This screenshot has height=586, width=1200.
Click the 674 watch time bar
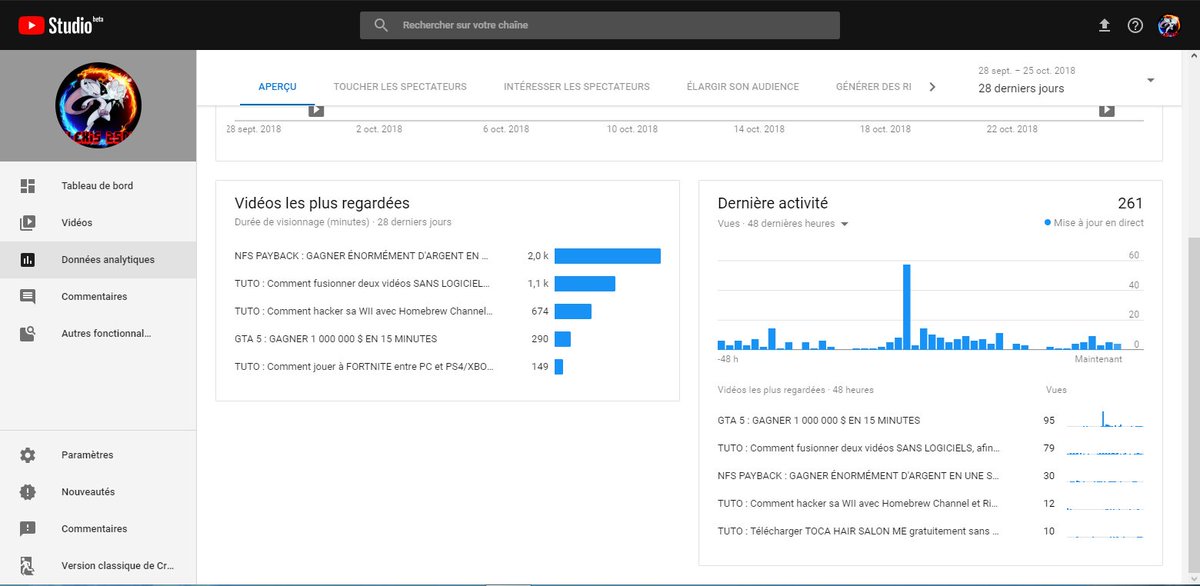[x=573, y=311]
